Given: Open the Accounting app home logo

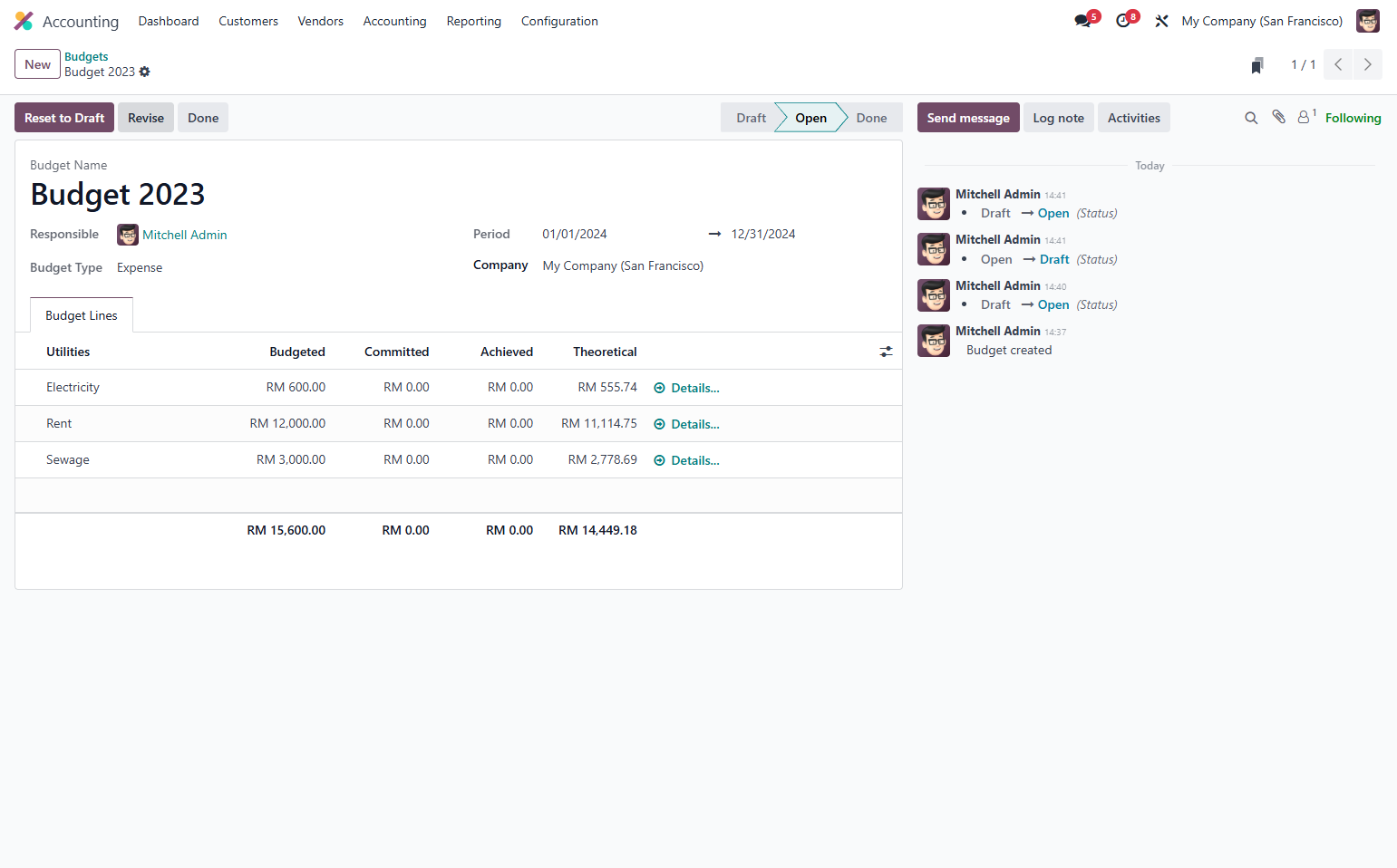Looking at the screenshot, I should [24, 21].
